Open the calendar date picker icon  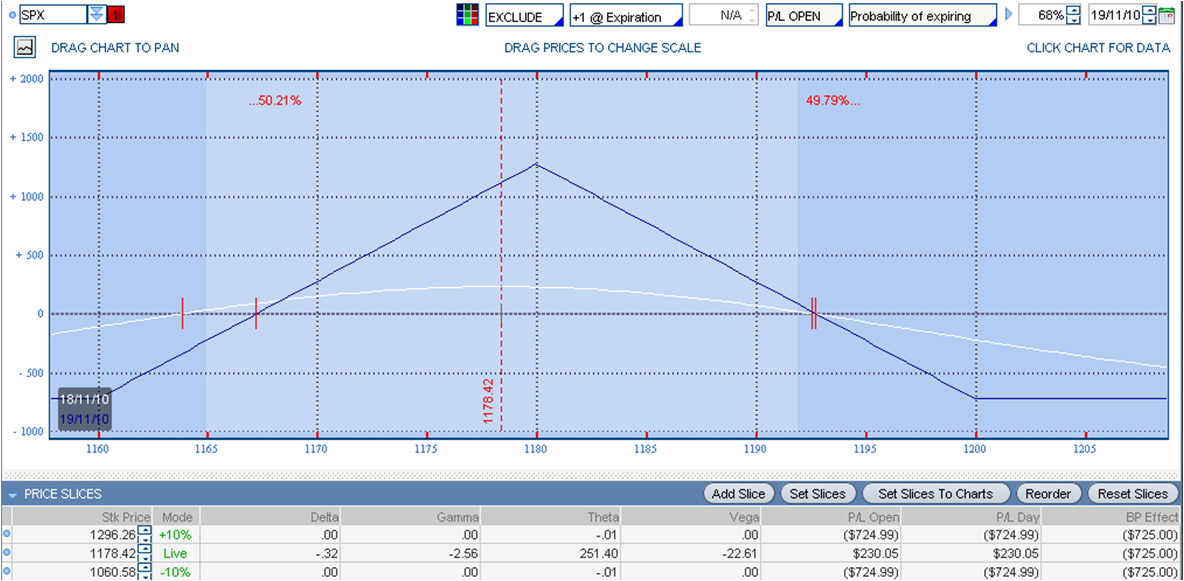[1165, 15]
